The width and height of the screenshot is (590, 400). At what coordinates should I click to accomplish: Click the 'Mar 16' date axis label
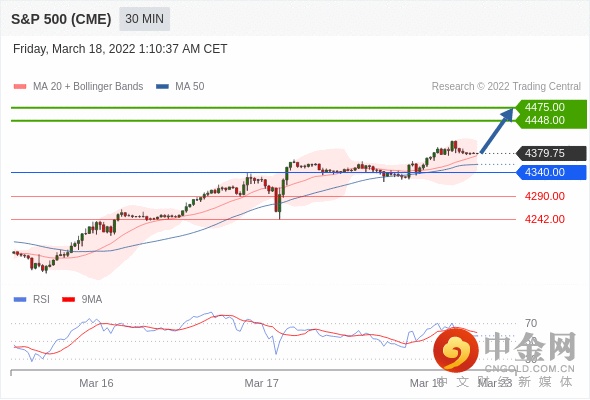(96, 383)
